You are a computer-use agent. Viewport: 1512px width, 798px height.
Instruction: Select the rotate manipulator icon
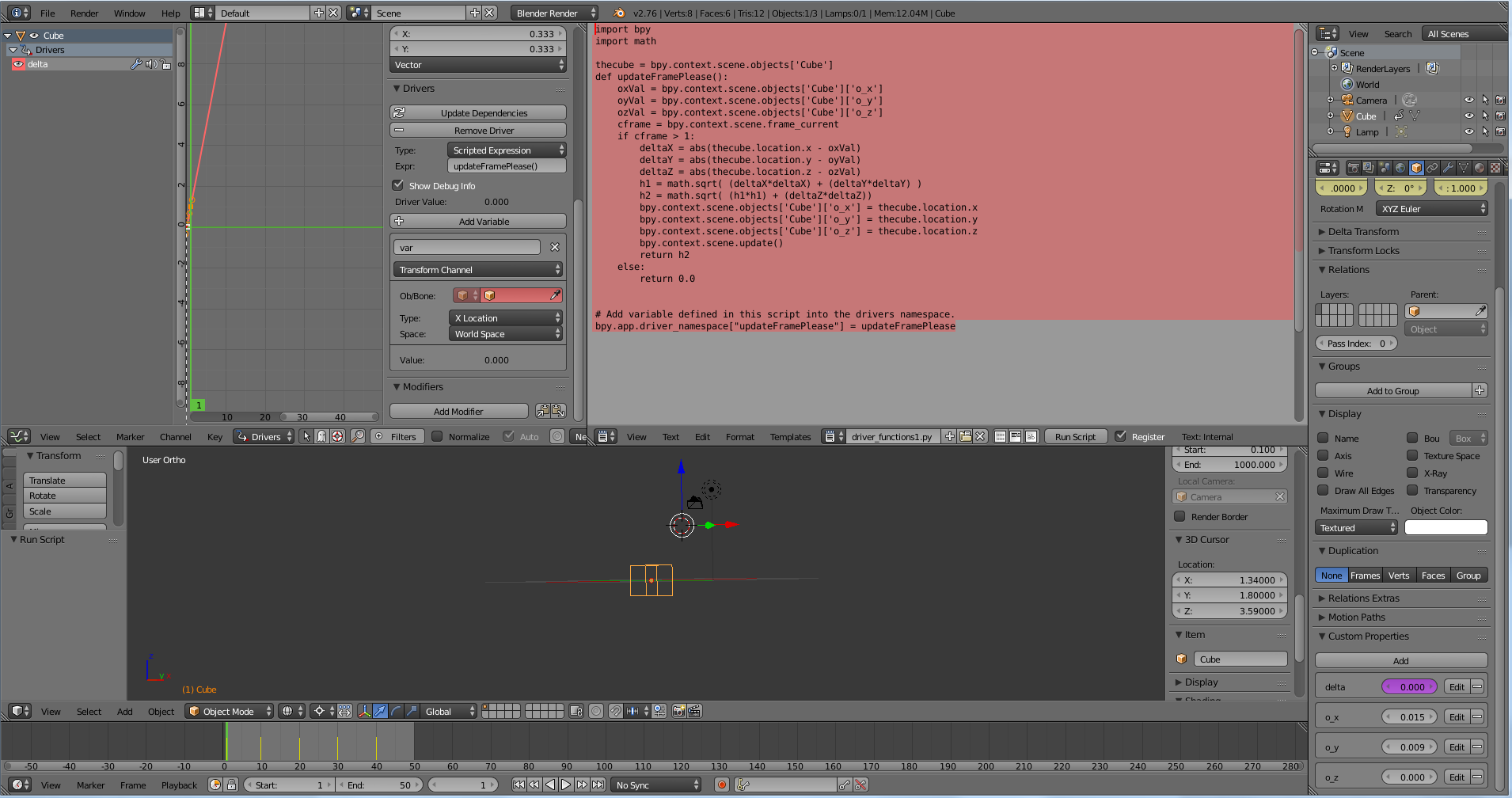396,711
